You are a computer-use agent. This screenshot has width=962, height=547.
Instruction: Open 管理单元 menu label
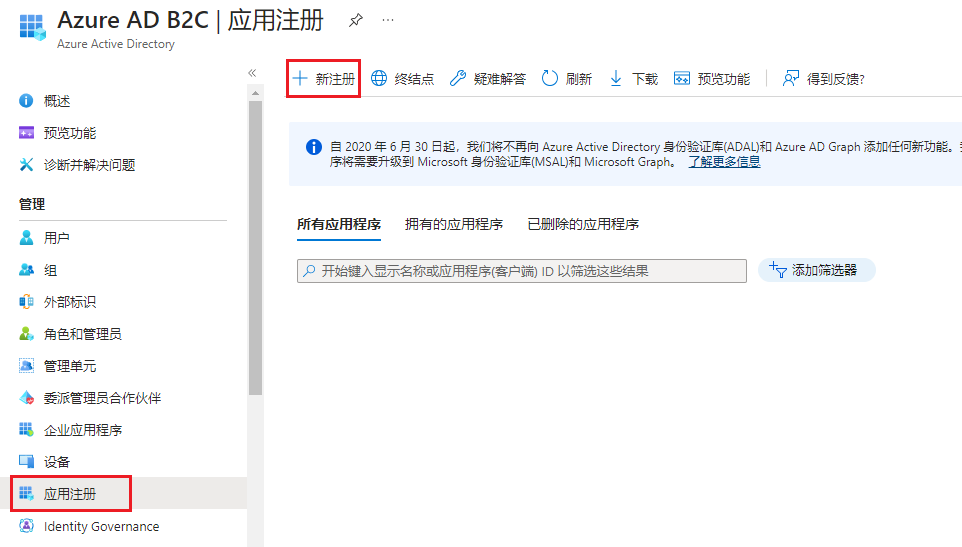[x=70, y=366]
